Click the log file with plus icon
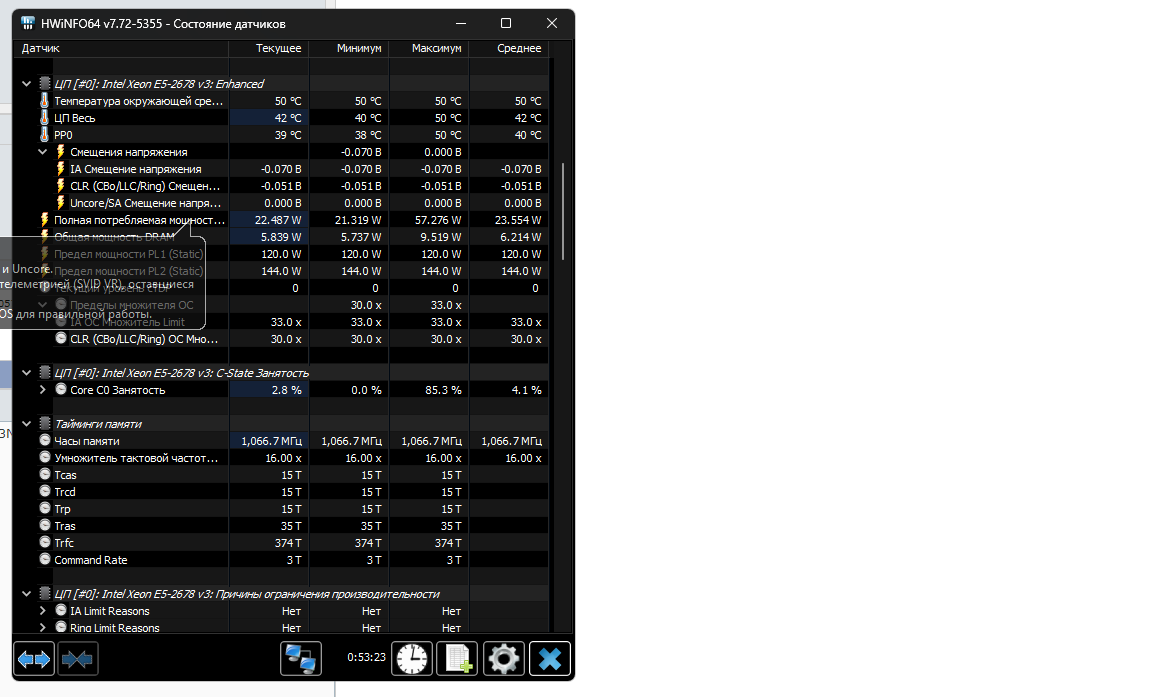Viewport: 1152px width, 697px height. coord(457,659)
